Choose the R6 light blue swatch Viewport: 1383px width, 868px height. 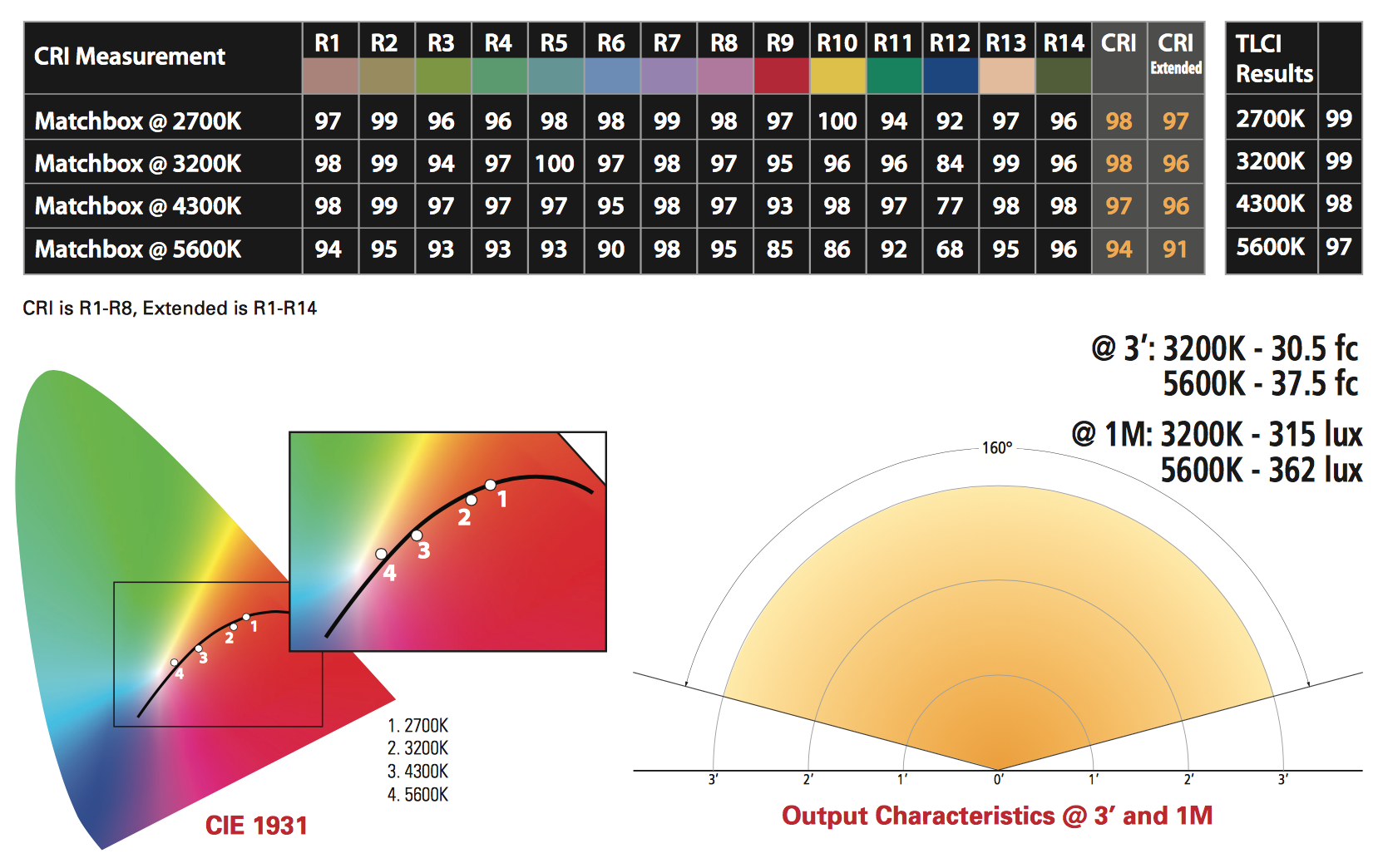pyautogui.click(x=611, y=76)
